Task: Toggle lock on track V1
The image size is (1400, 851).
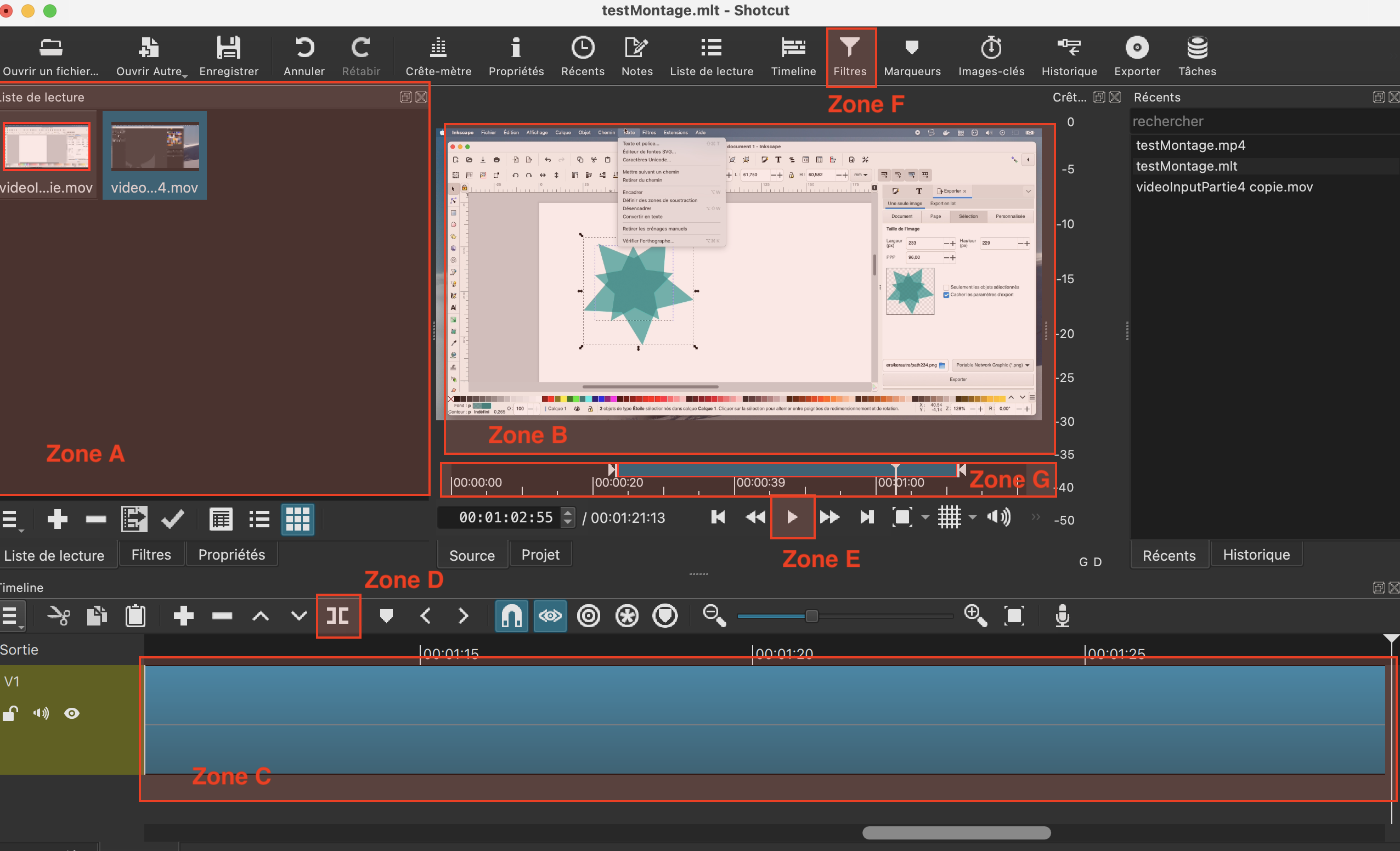Action: coord(10,713)
